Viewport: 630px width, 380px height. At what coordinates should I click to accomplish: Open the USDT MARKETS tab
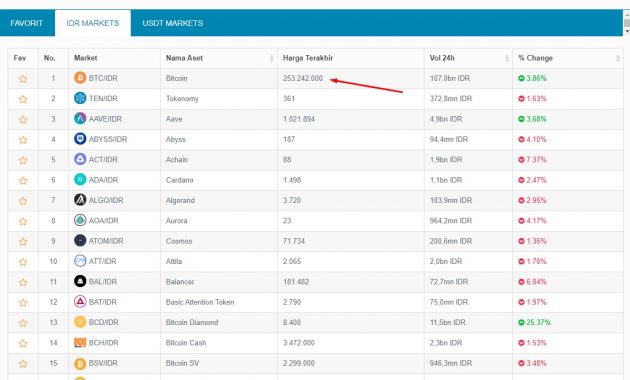pyautogui.click(x=172, y=23)
